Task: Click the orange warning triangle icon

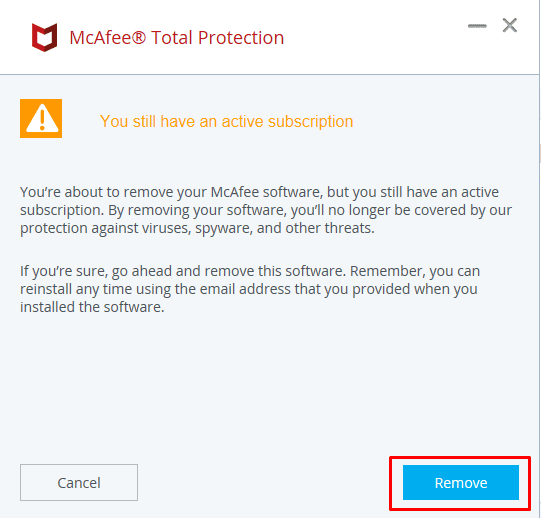Action: coord(41,118)
